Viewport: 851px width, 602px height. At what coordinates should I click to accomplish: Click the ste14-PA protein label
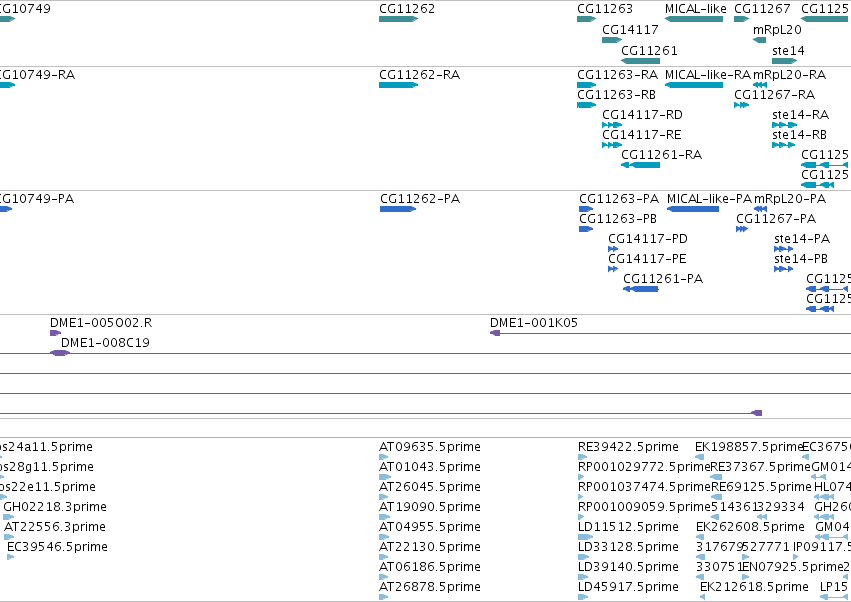click(802, 239)
